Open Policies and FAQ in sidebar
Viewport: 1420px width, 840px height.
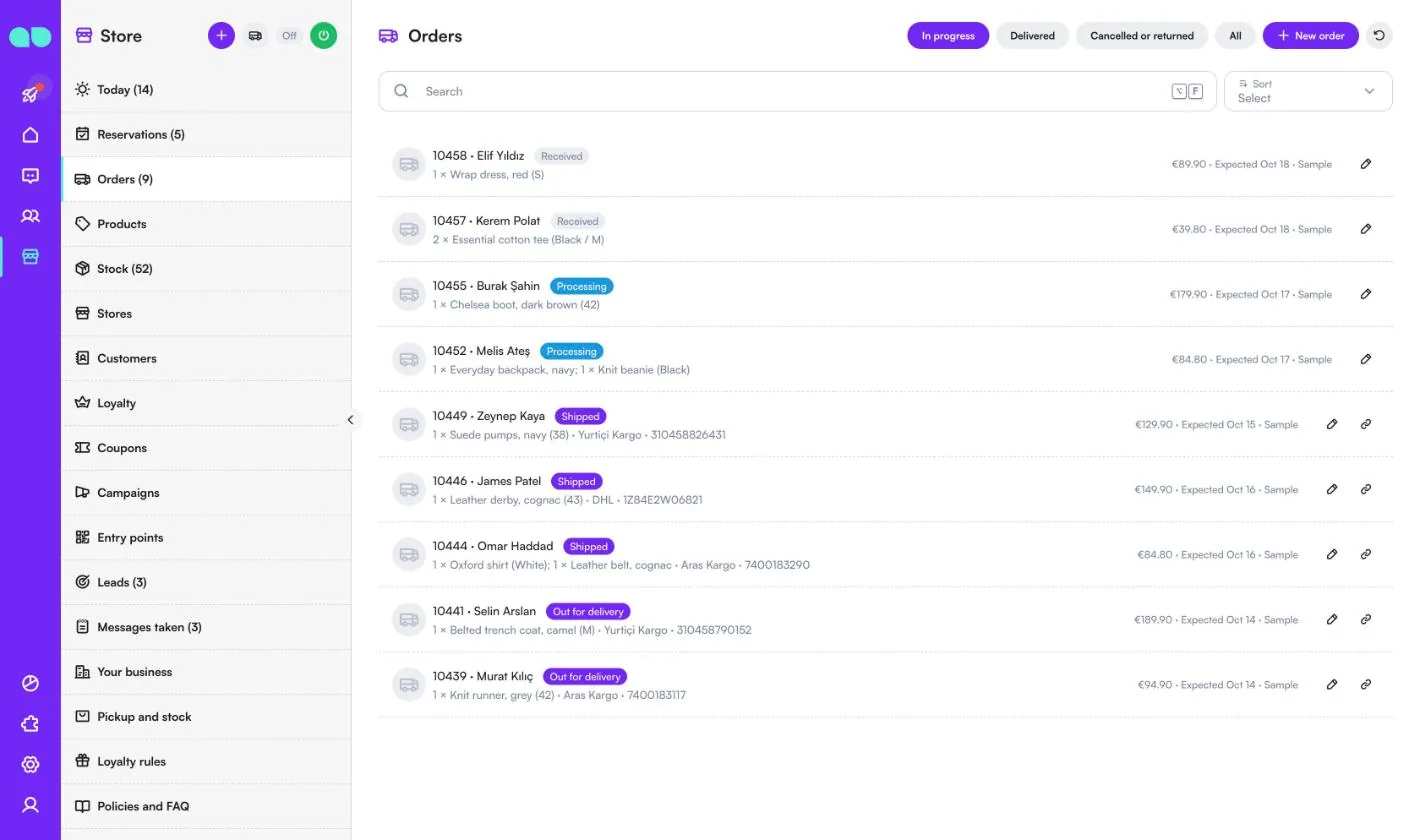[206, 806]
